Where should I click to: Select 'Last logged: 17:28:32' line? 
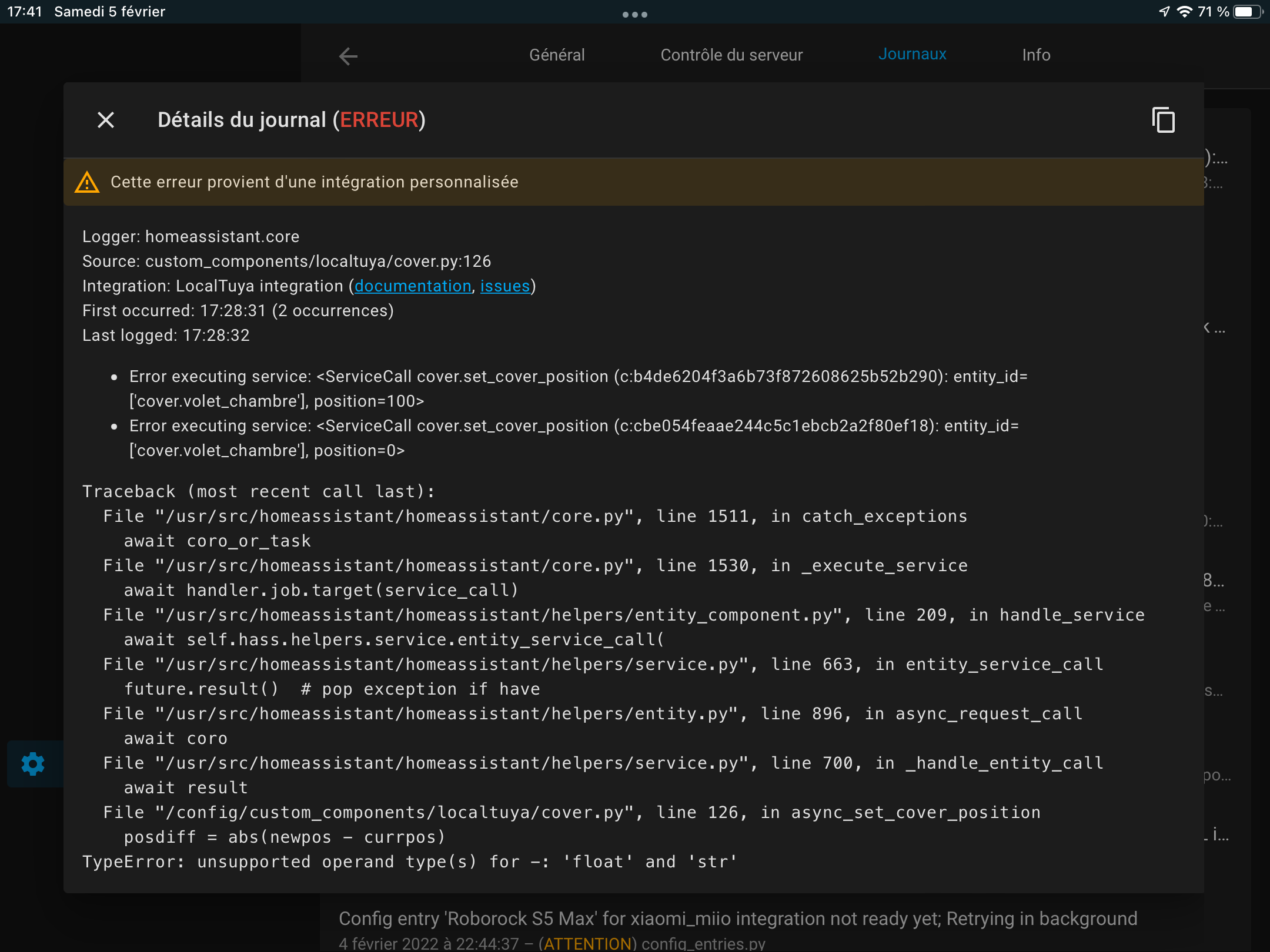[166, 336]
